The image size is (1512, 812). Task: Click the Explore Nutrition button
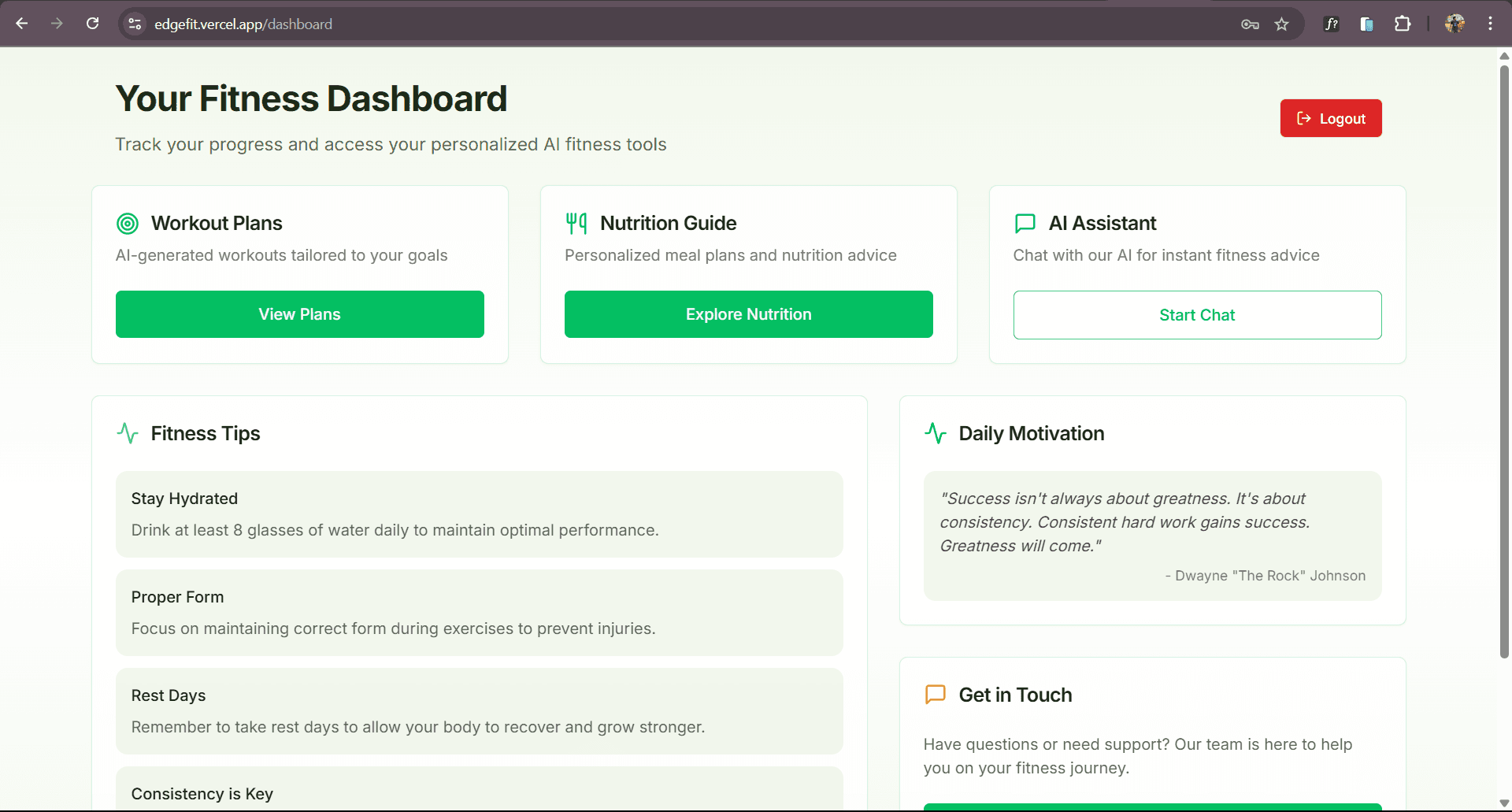749,314
